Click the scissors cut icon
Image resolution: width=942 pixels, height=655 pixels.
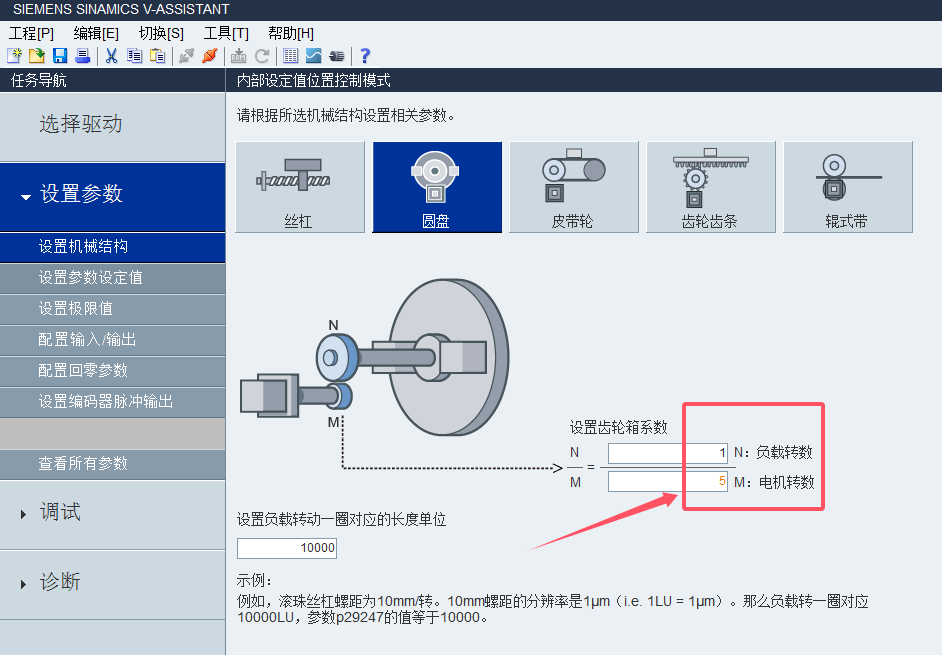coord(111,56)
